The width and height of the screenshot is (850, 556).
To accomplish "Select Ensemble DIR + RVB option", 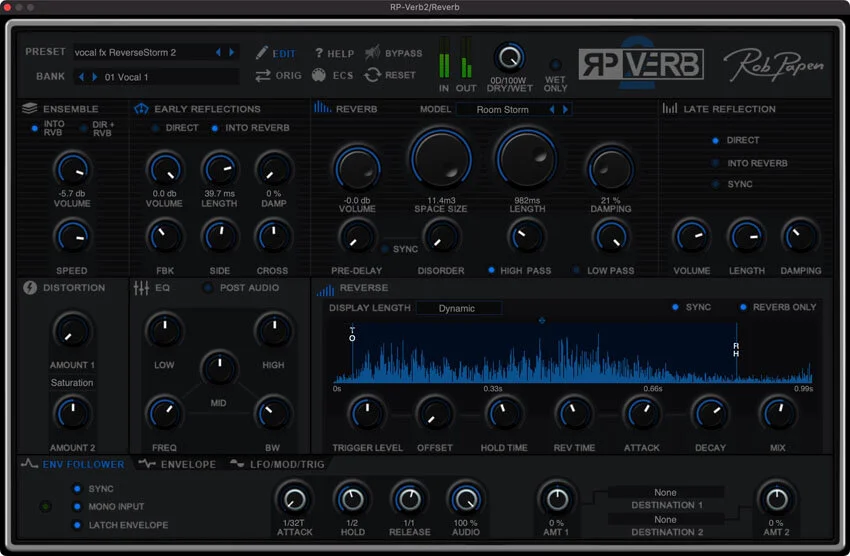I will [83, 128].
